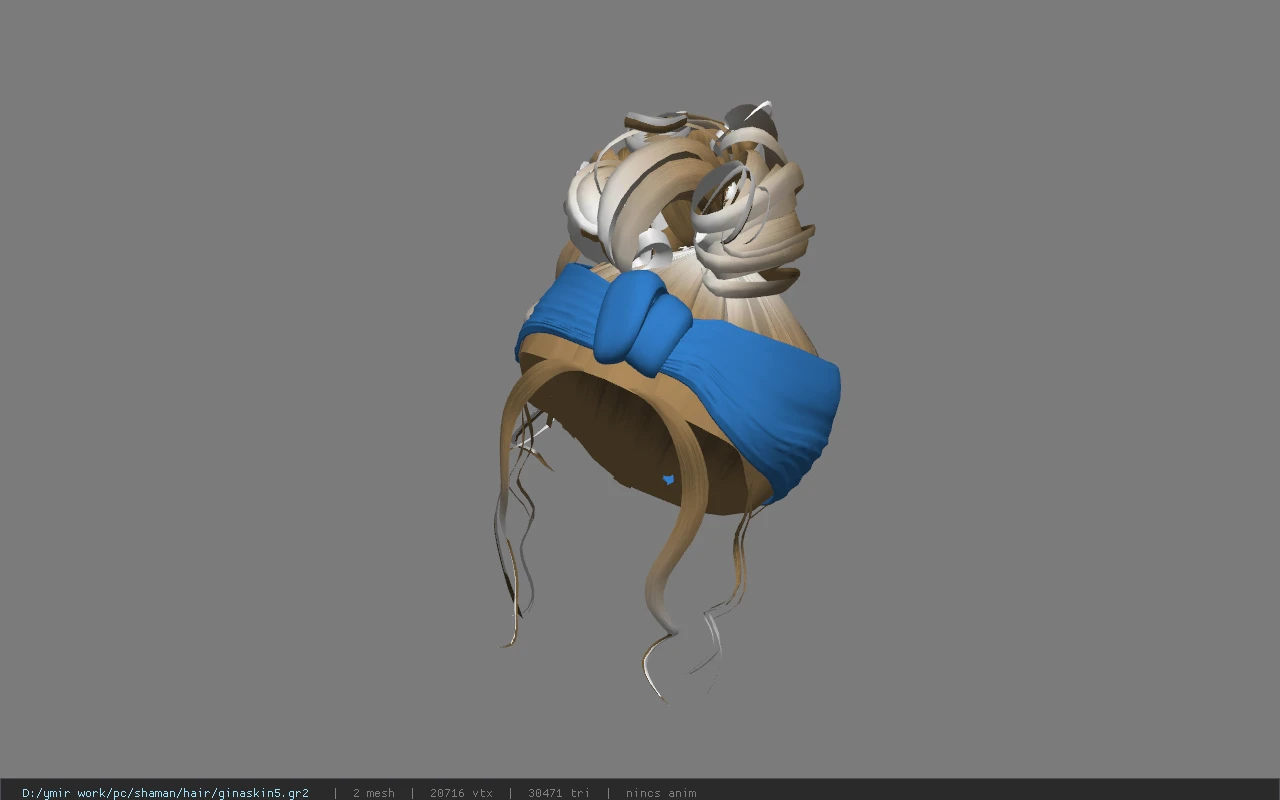Click the '20716 vtx' vertex count

tap(461, 793)
